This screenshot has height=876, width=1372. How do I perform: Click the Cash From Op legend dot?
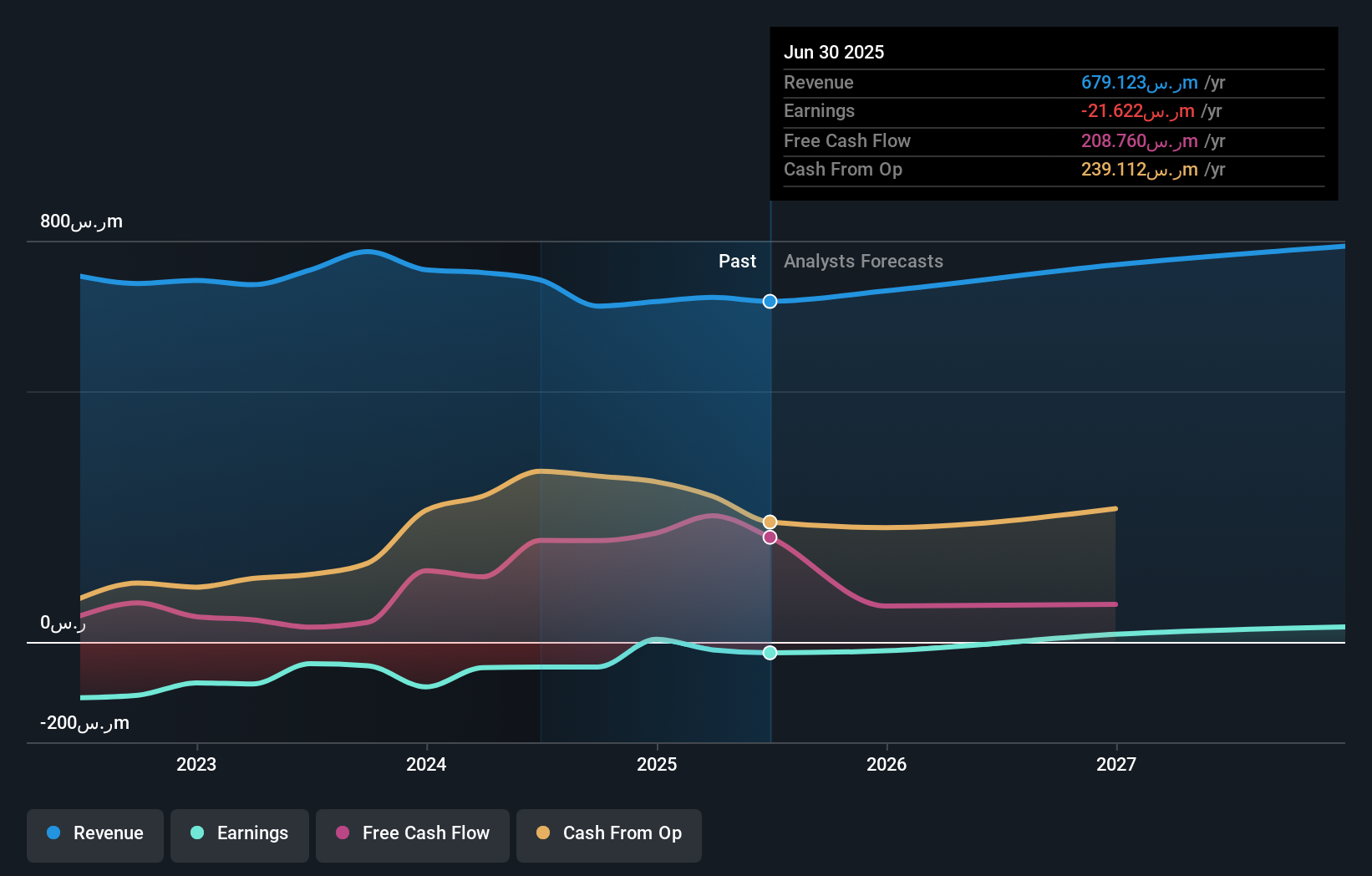click(544, 833)
